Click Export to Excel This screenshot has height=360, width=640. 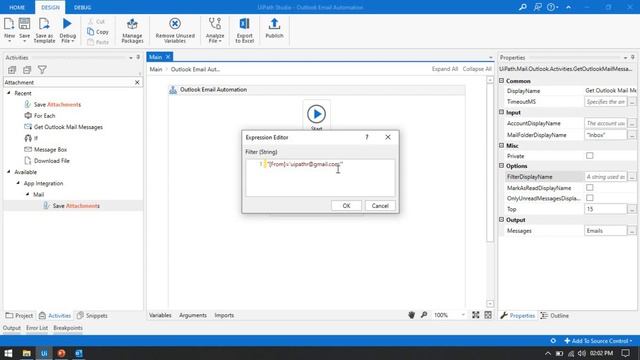tap(244, 30)
